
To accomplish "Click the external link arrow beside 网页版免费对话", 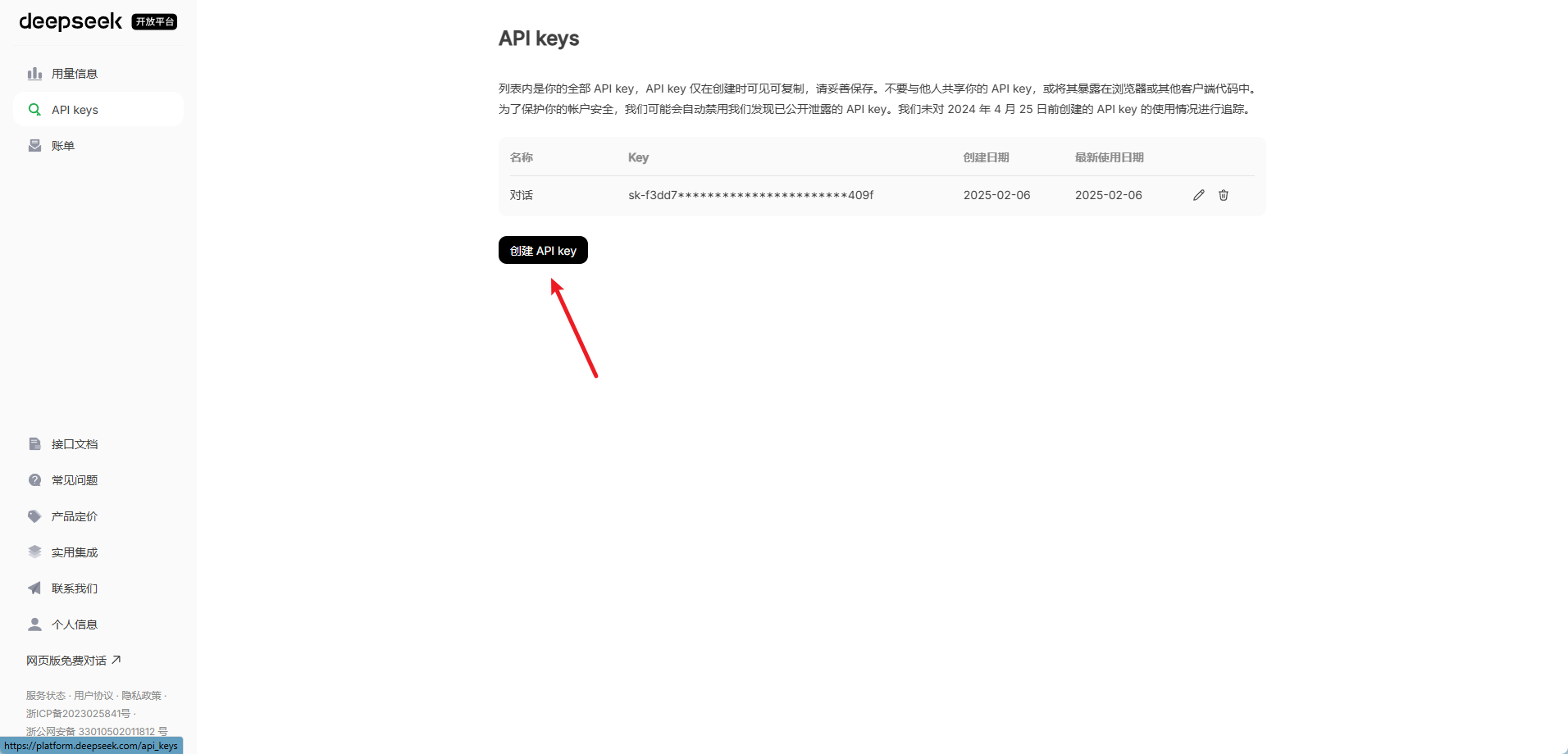I will click(116, 660).
